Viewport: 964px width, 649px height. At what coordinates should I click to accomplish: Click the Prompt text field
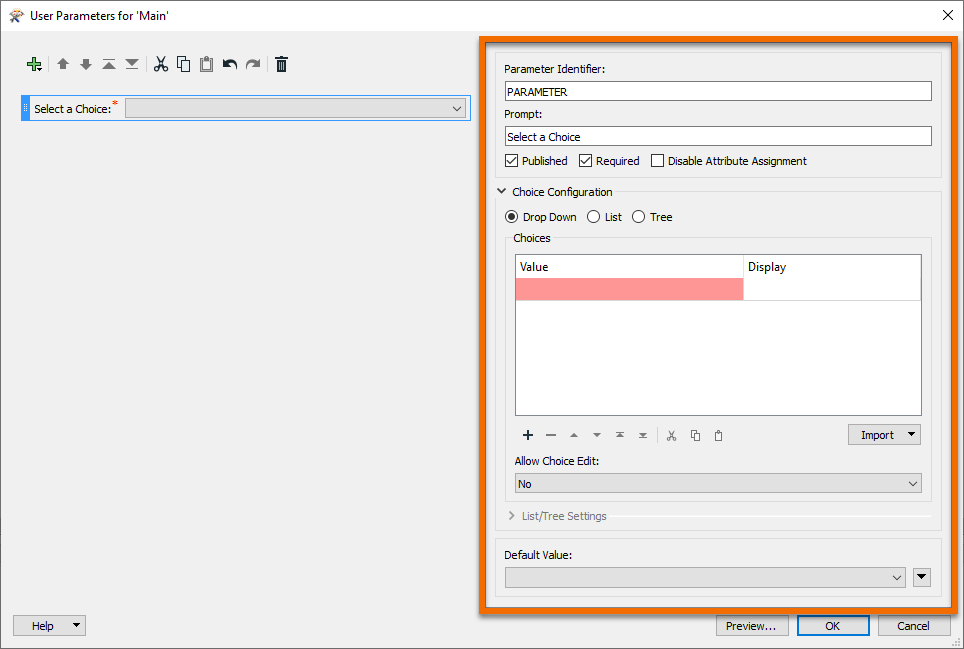click(x=717, y=136)
